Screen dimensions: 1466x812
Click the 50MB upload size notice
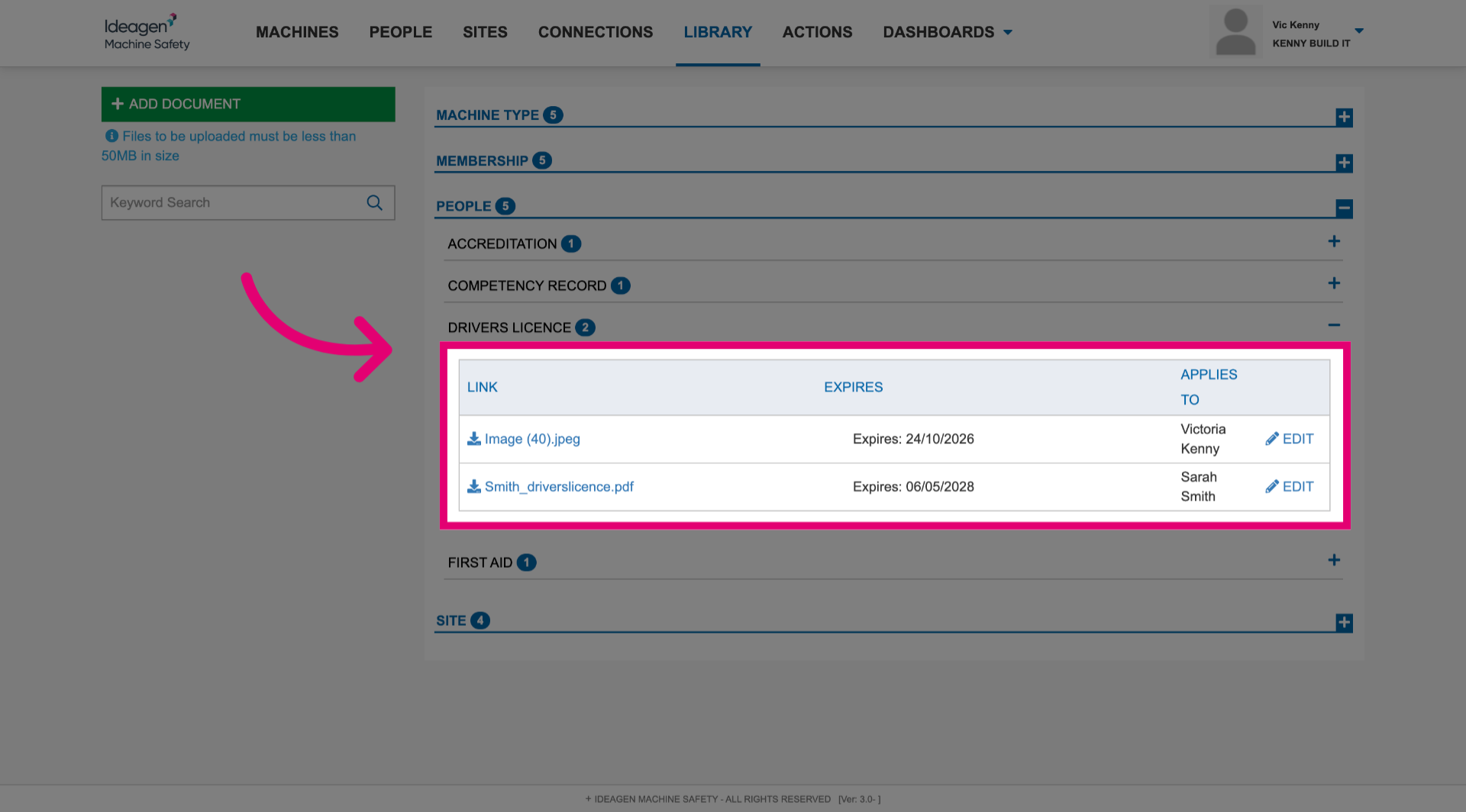229,146
